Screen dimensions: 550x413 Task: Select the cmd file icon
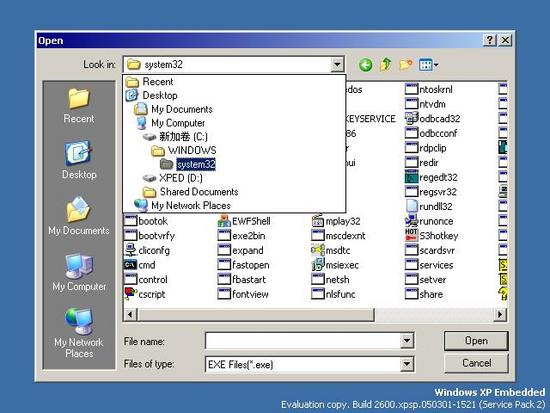[x=130, y=265]
